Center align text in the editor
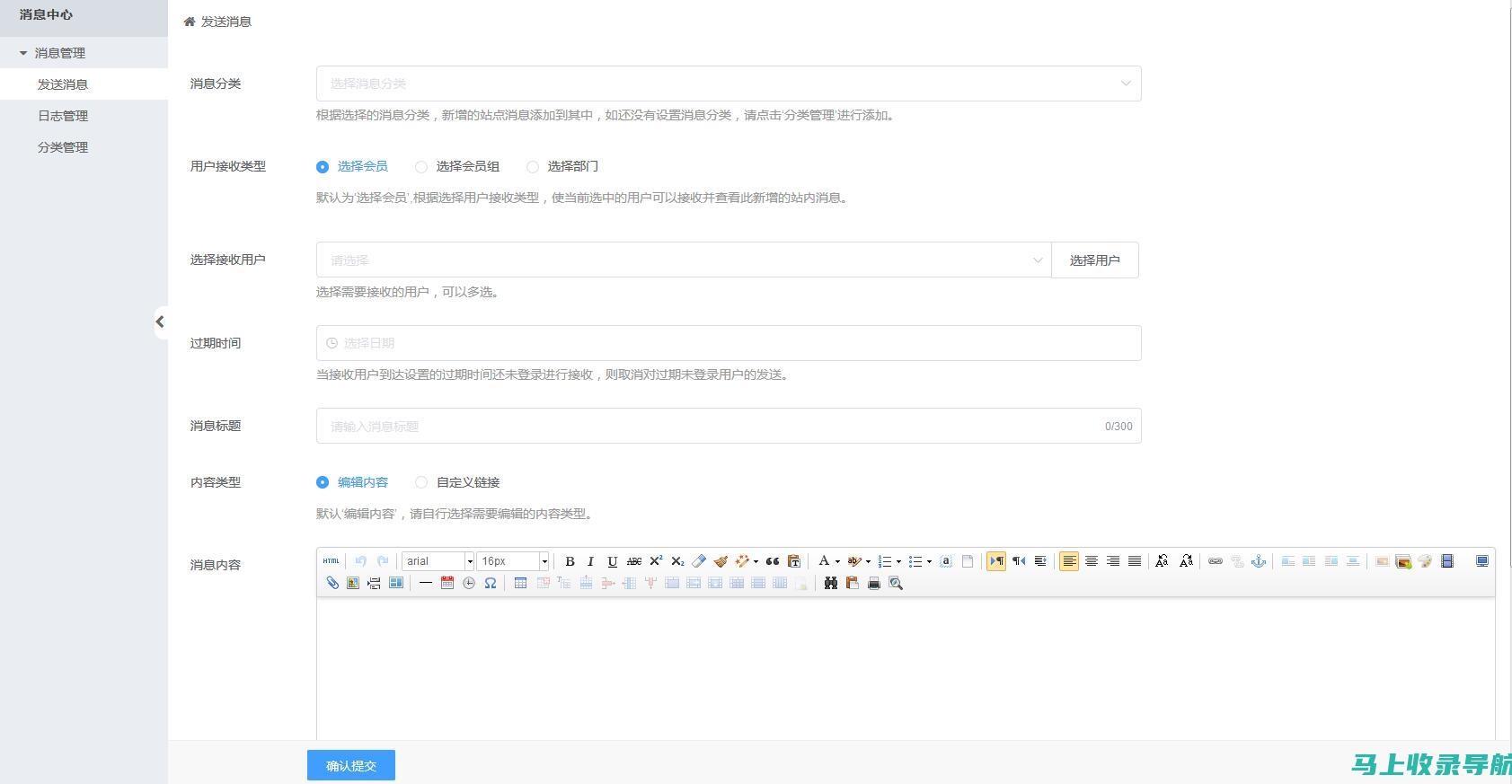 [1092, 561]
